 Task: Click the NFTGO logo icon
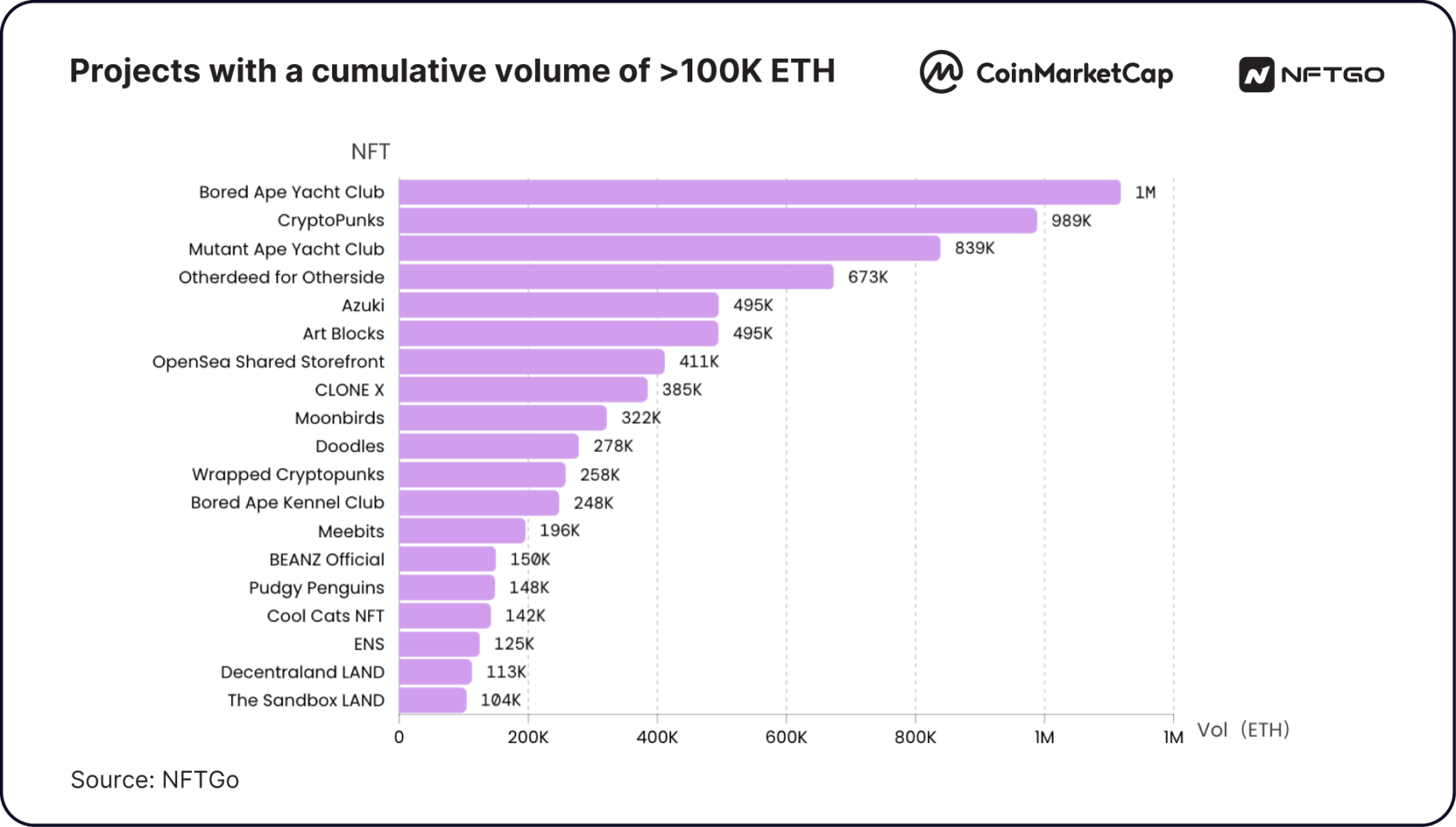[x=1256, y=74]
